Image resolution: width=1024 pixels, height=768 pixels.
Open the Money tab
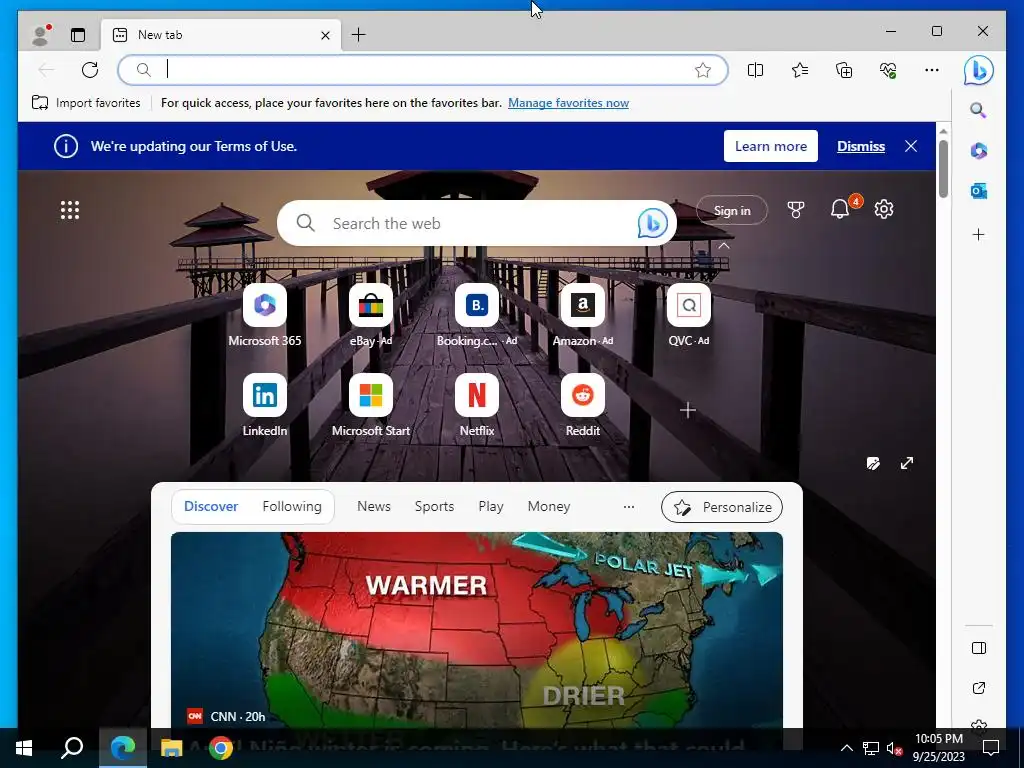[549, 506]
